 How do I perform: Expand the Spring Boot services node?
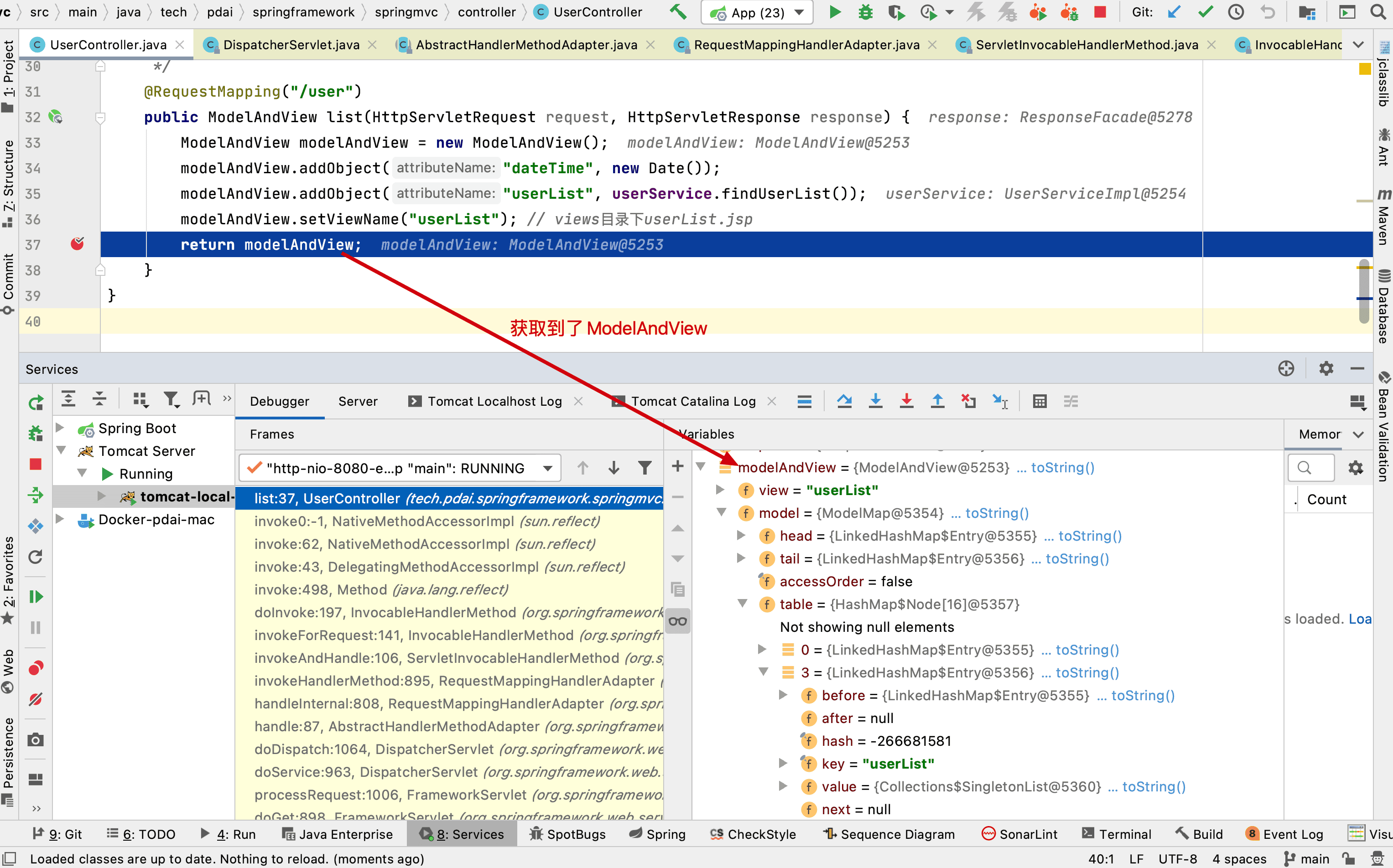point(60,428)
